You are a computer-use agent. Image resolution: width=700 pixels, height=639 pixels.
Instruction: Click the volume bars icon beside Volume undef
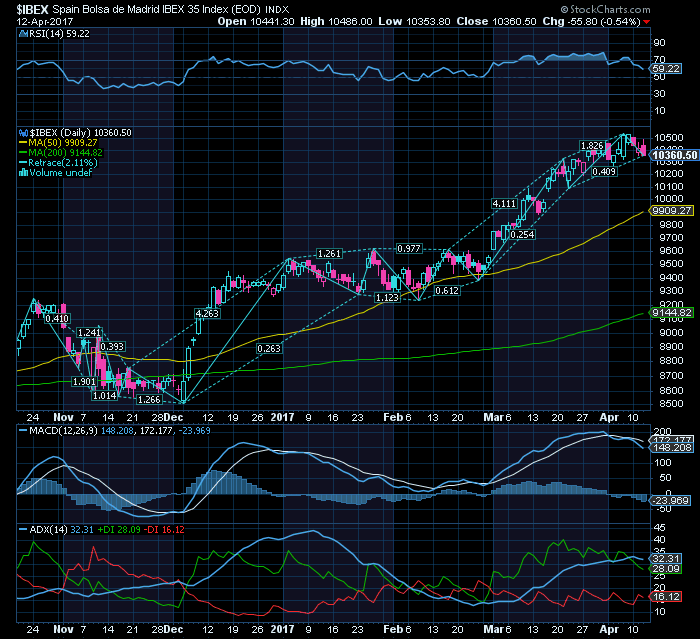[24, 172]
